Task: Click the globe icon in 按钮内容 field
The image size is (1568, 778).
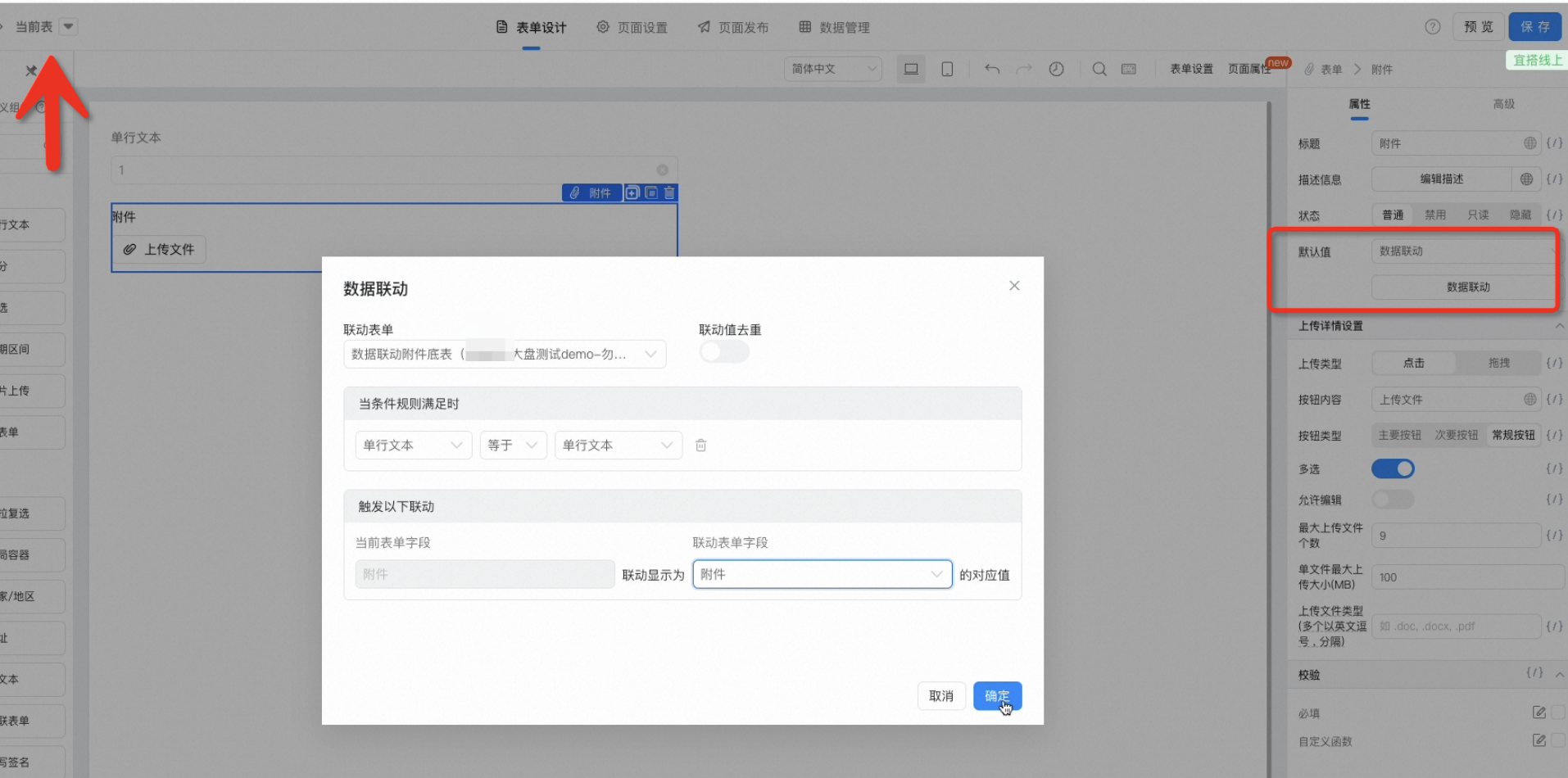Action: click(1529, 400)
